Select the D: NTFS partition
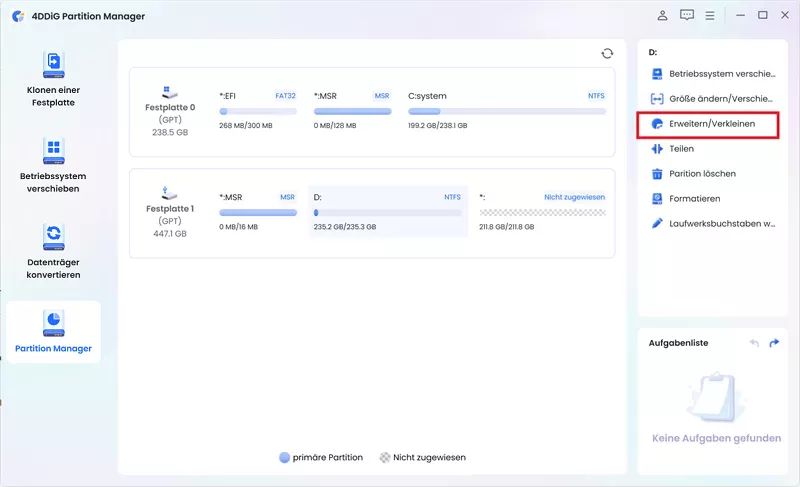Screen dimensions: 800x487 click(x=387, y=212)
